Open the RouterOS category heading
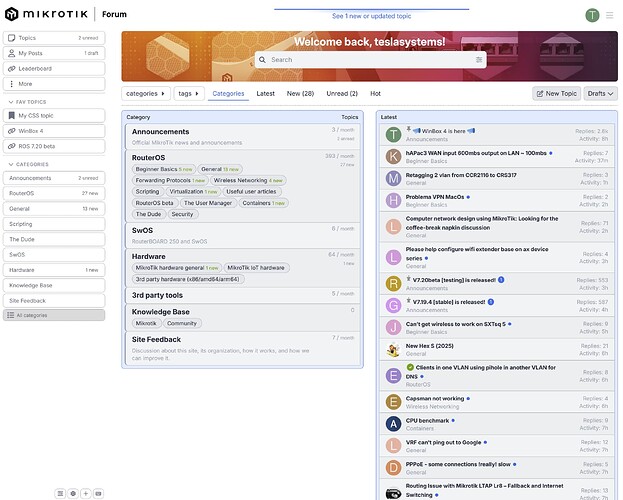This screenshot has height=500, width=623. (x=148, y=158)
